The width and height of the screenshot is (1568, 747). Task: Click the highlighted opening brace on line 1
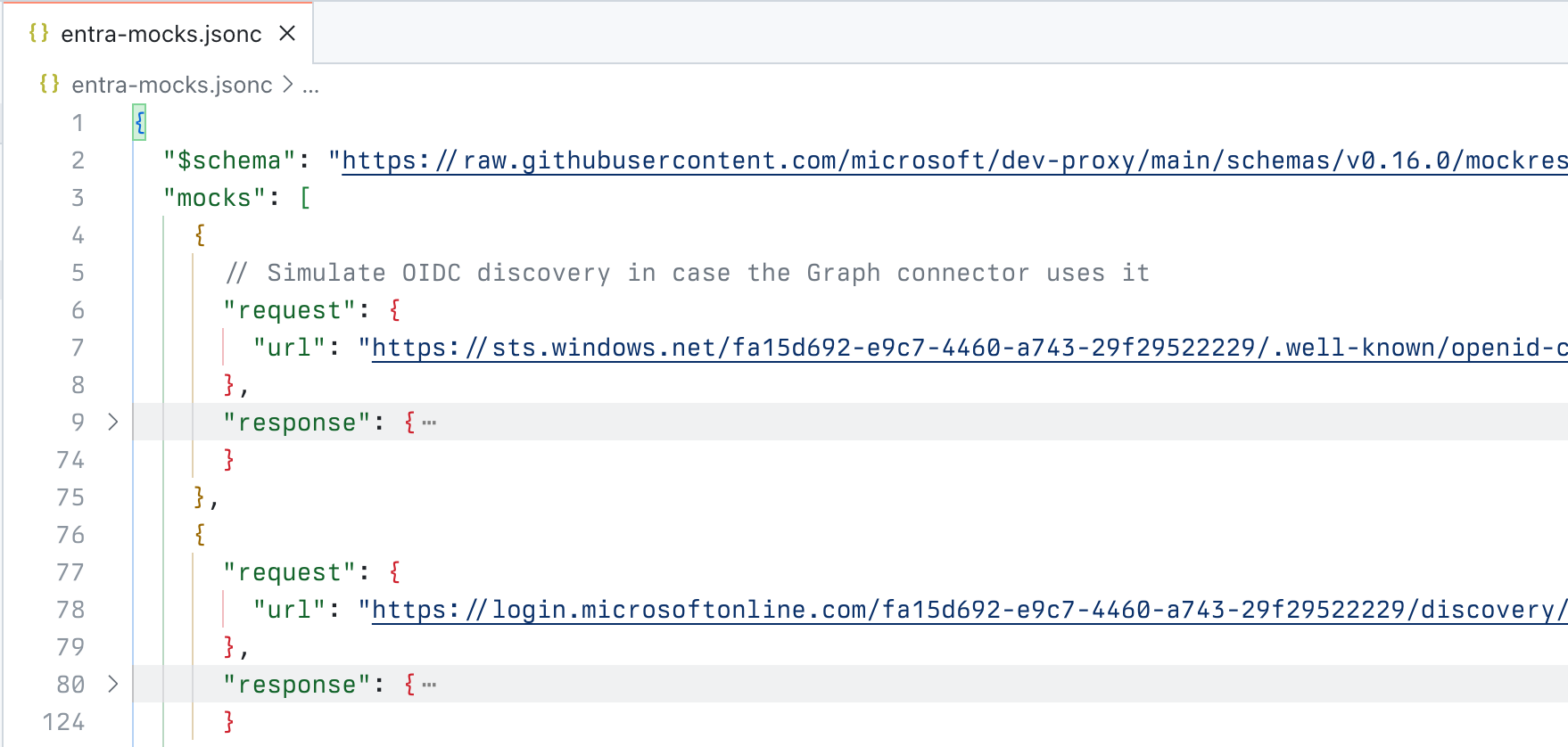coord(139,123)
